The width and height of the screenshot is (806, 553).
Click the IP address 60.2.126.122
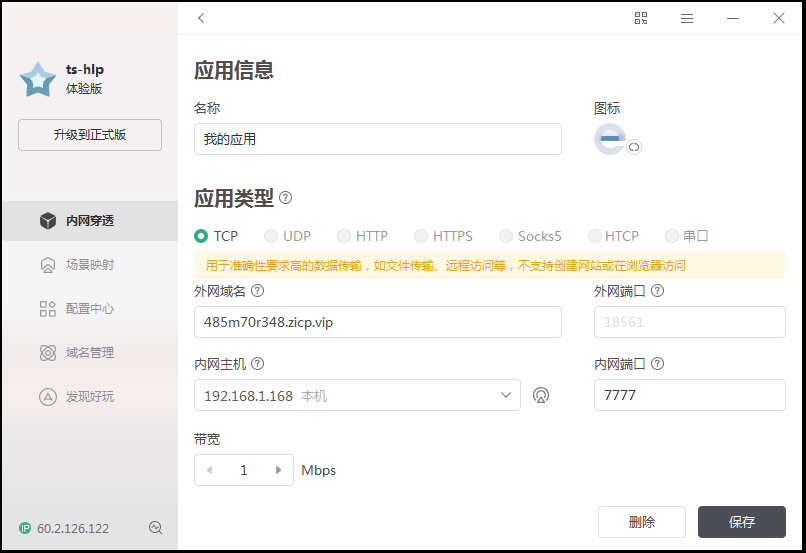click(x=73, y=528)
